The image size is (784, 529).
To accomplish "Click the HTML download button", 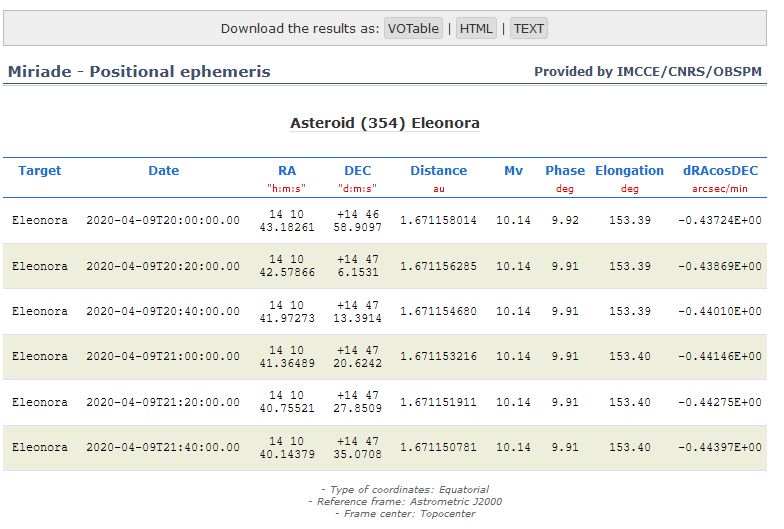I will coord(476,28).
